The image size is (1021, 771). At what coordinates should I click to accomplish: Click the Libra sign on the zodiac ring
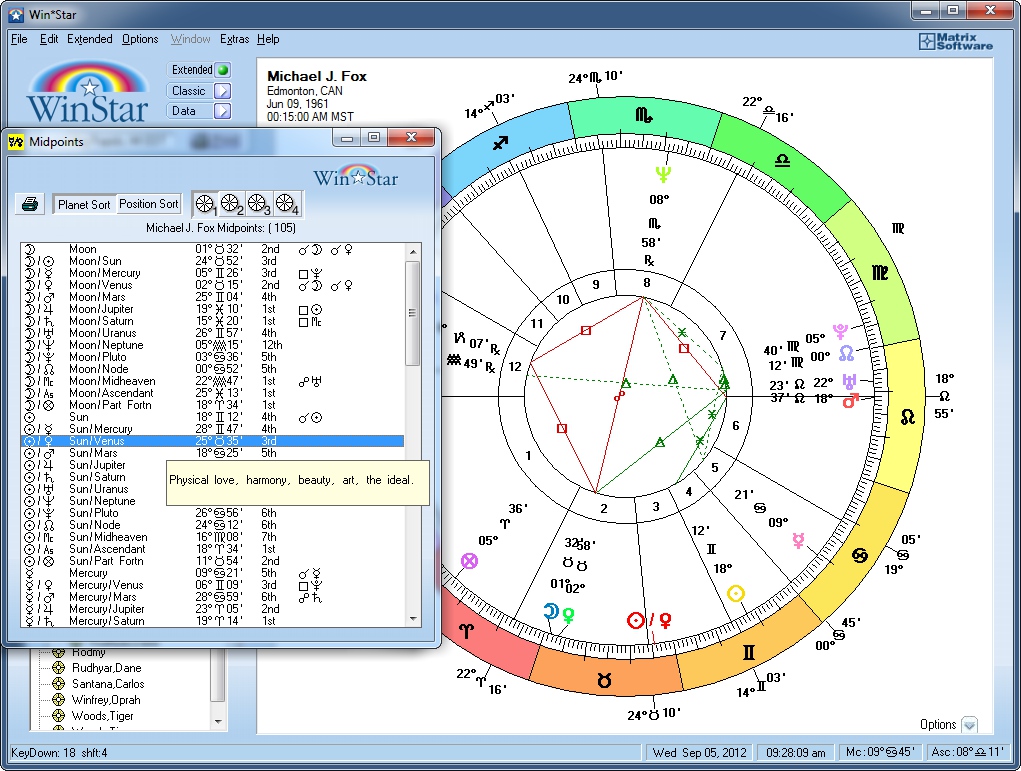pos(782,160)
